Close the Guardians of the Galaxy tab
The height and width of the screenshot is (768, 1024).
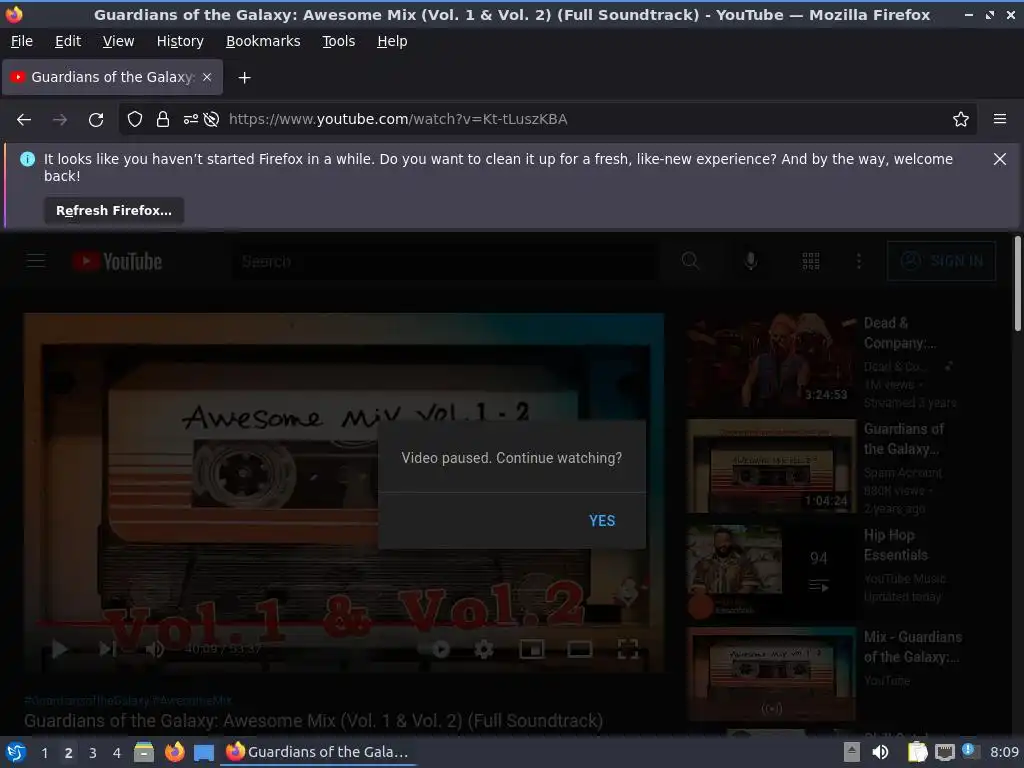207,77
